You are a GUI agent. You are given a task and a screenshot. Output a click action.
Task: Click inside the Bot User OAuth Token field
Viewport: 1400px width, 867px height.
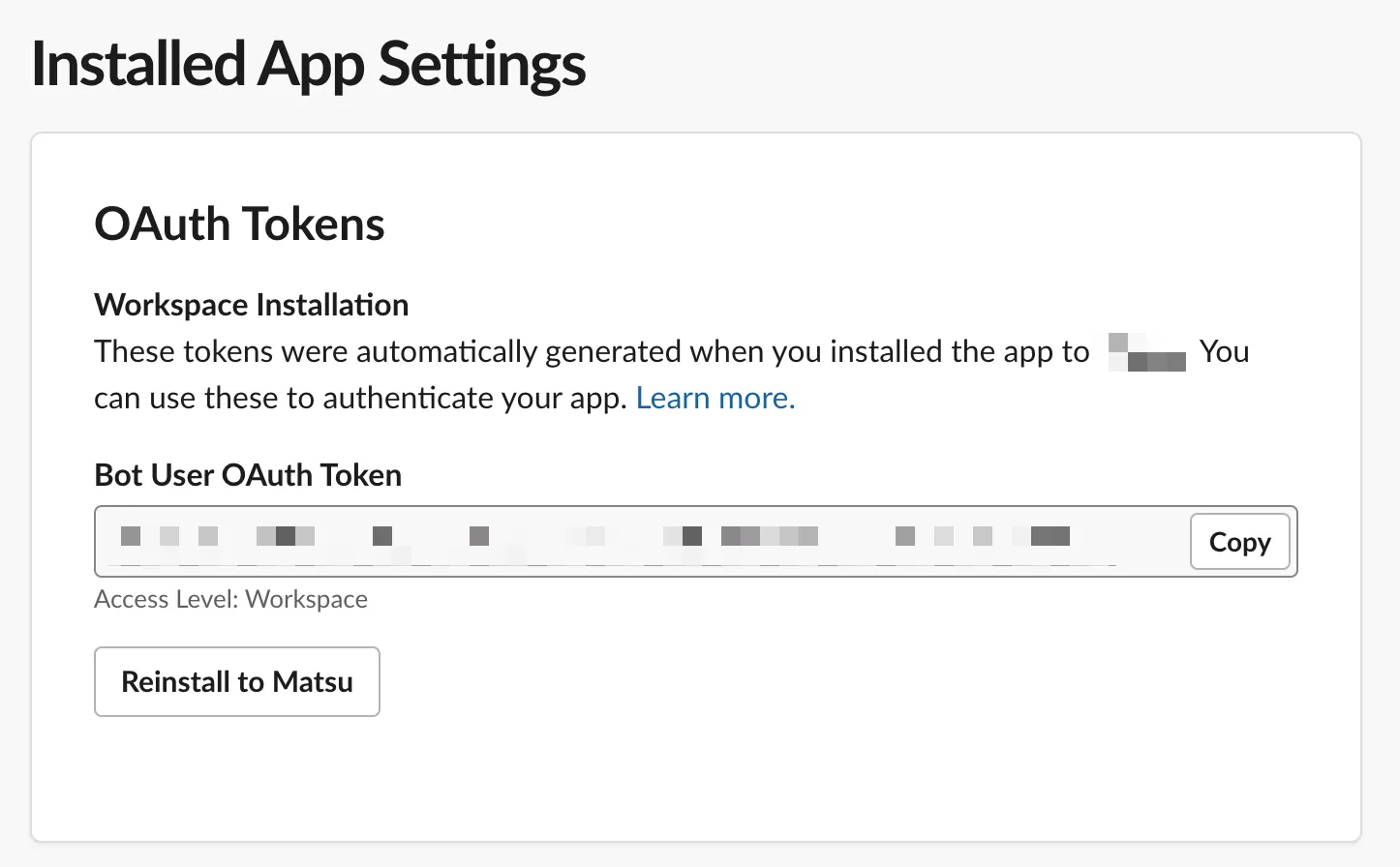[639, 541]
